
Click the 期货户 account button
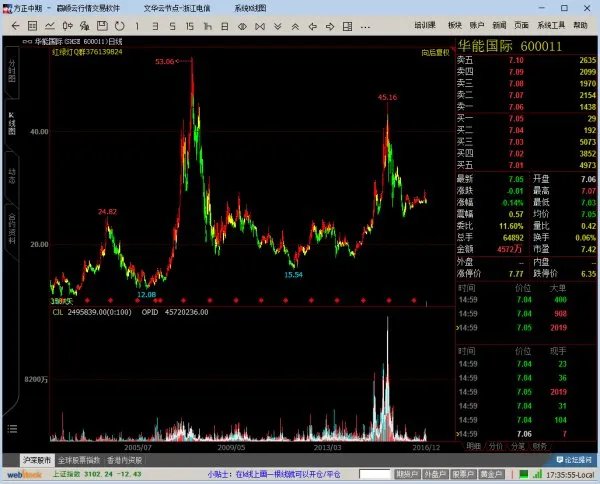[407, 473]
